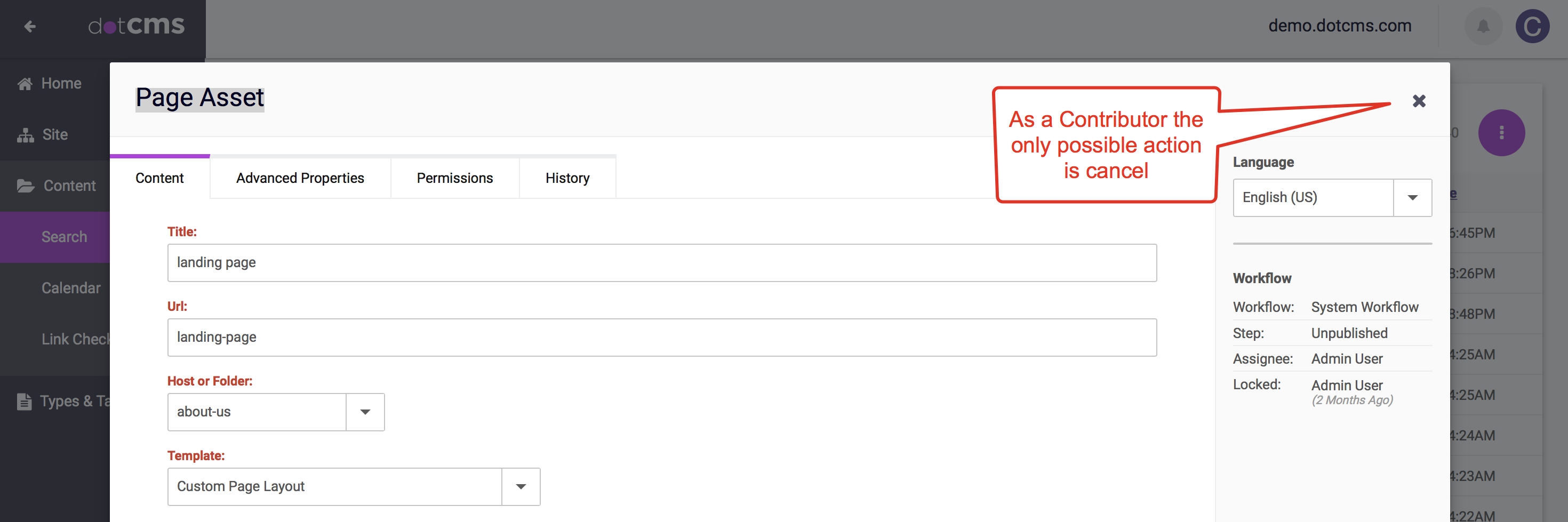Click the Workflow section heading

click(x=1262, y=278)
